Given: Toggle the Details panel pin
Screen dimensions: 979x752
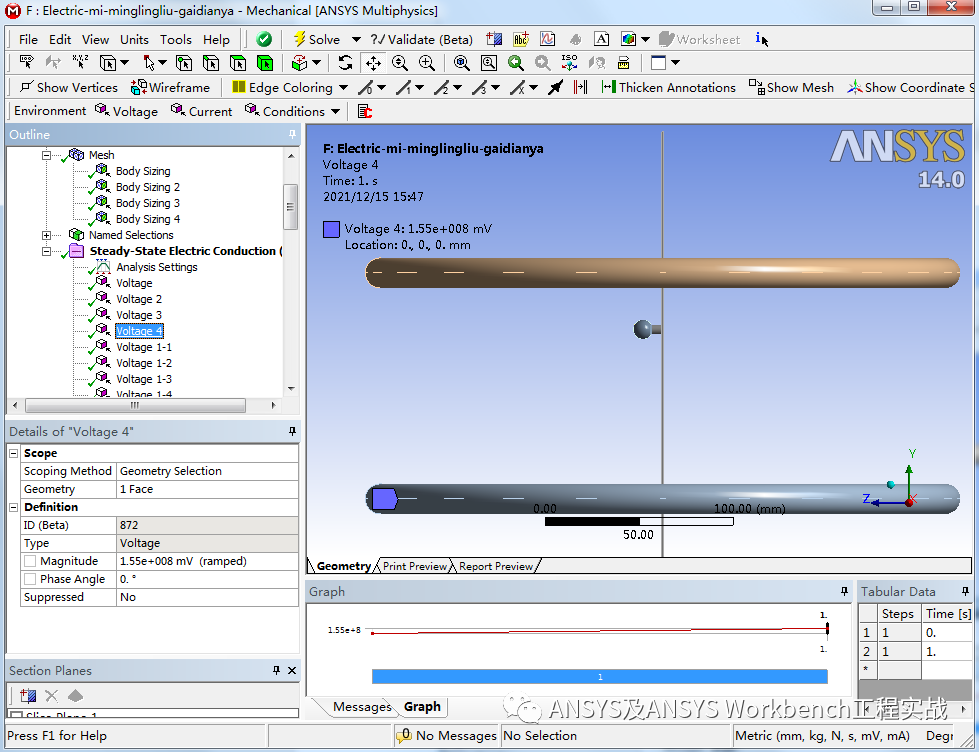Looking at the screenshot, I should click(292, 432).
